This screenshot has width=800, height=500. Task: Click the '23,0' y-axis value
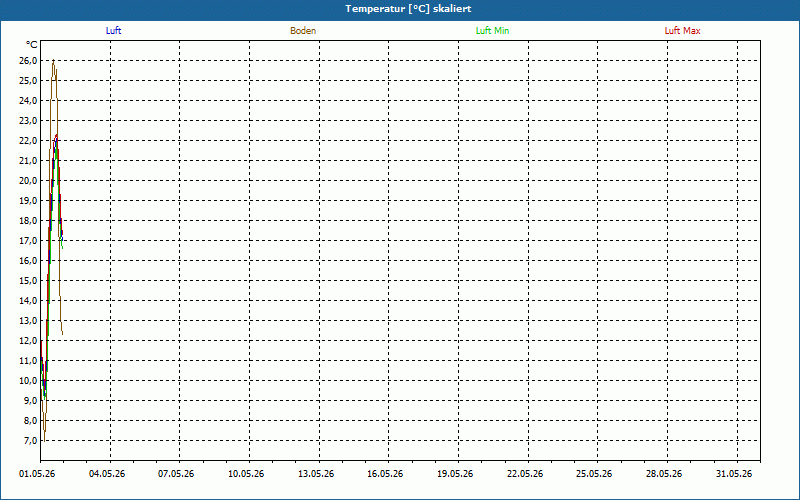[x=29, y=121]
